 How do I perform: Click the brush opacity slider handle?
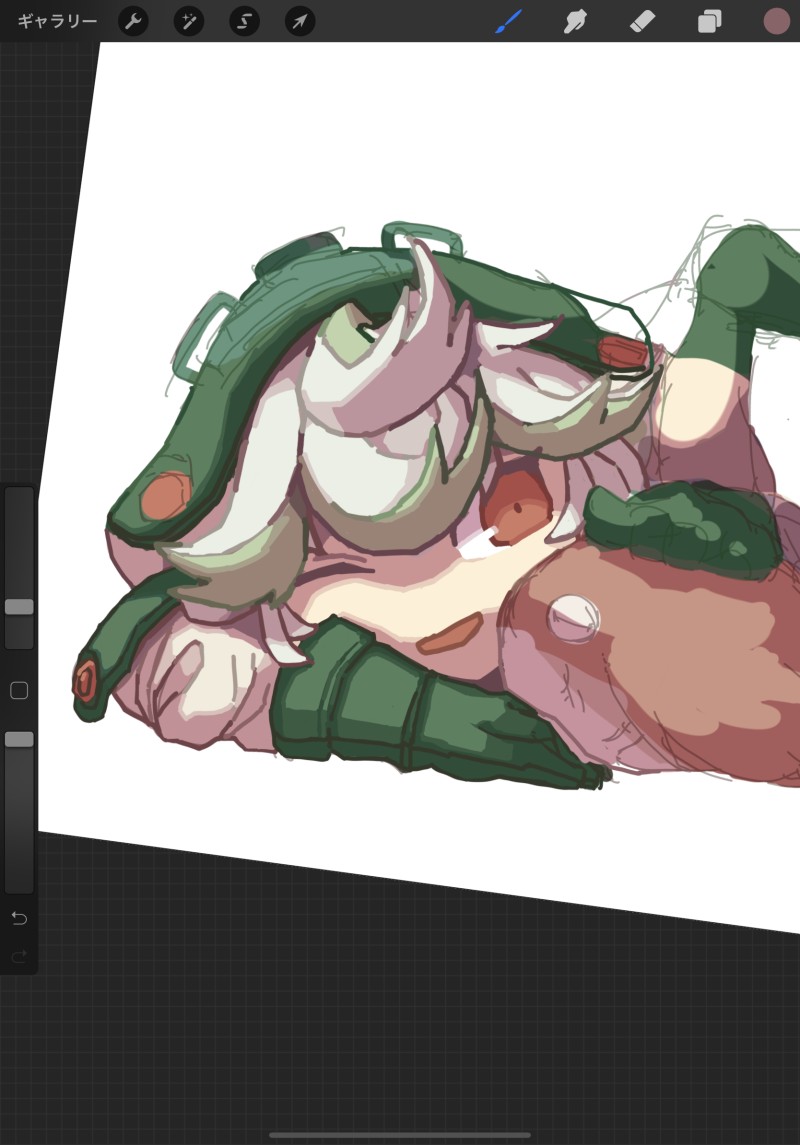point(19,739)
